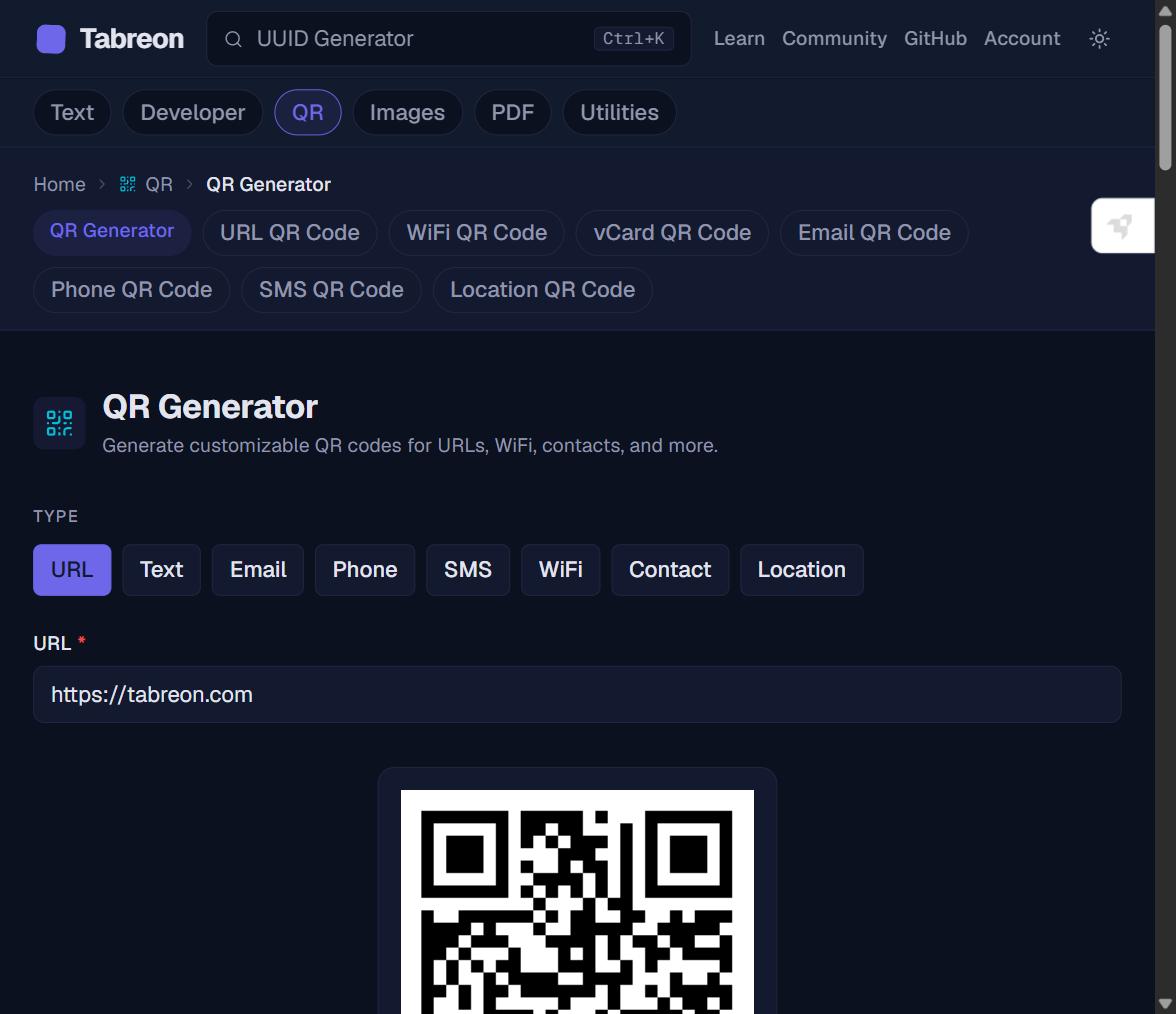Select the Text type option

pyautogui.click(x=161, y=570)
